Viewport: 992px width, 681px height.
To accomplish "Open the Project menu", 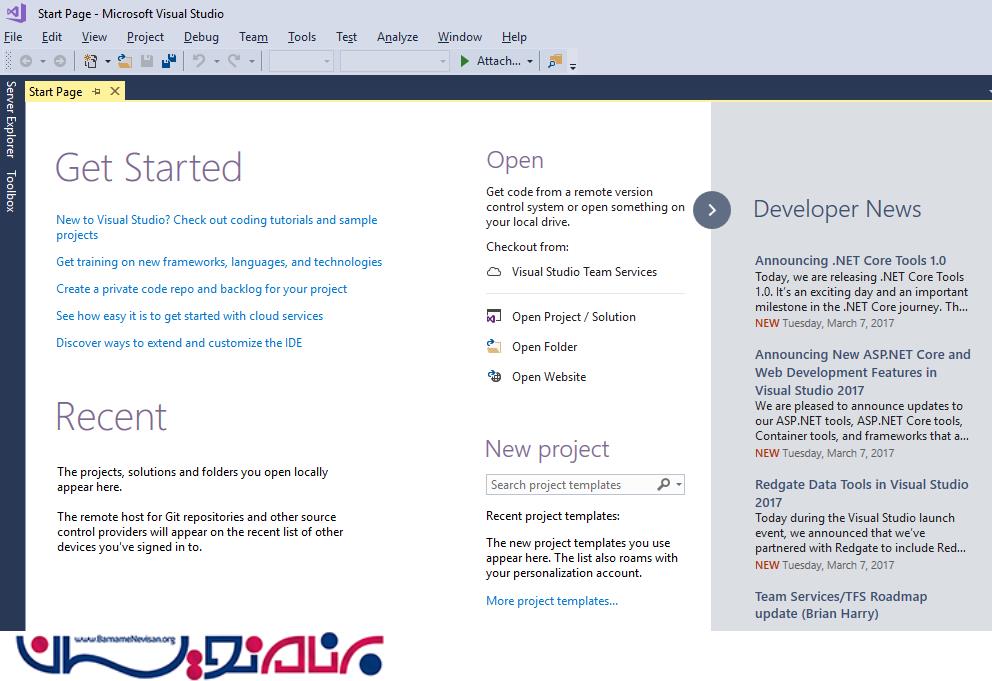I will [145, 37].
